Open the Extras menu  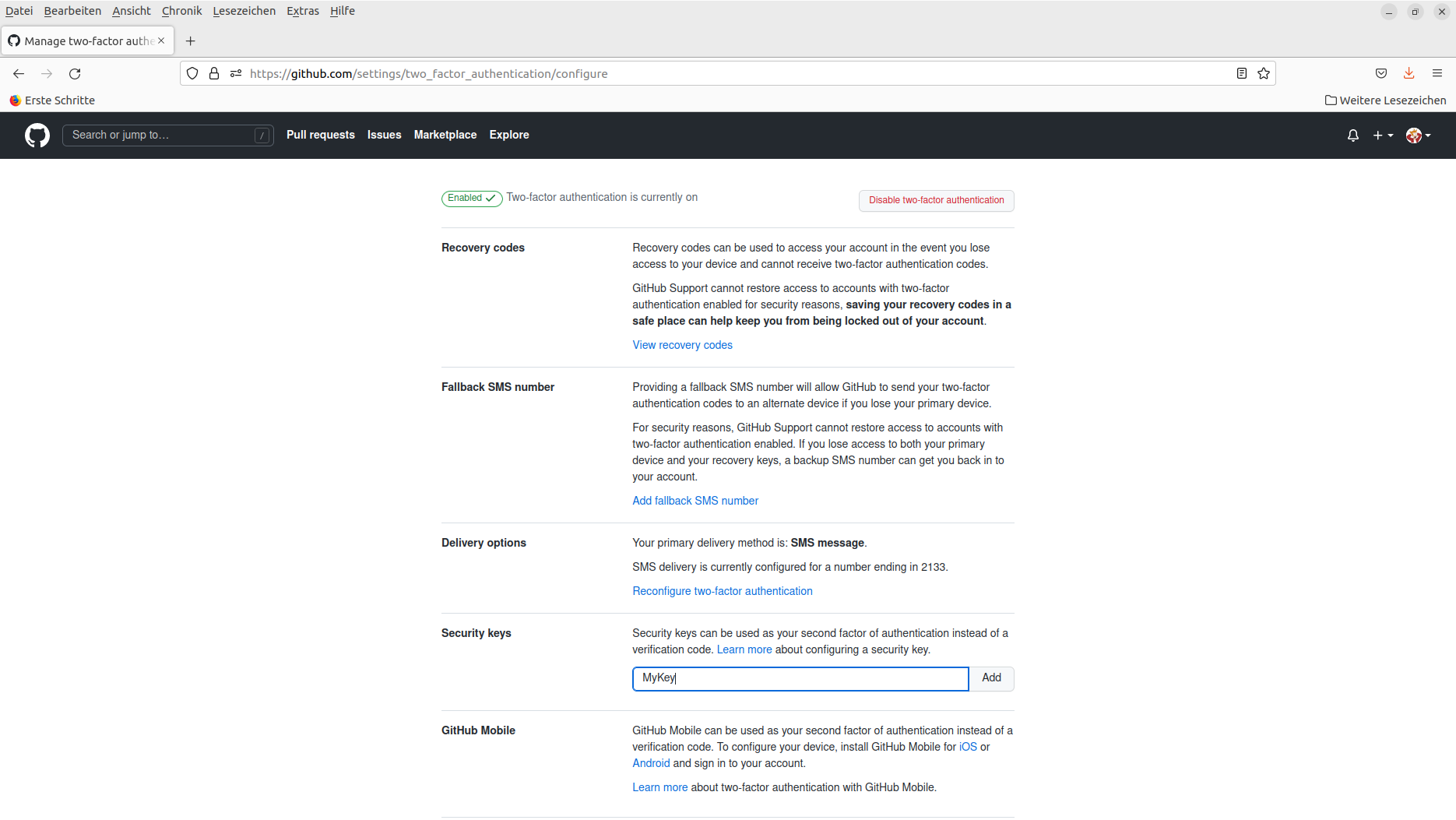click(303, 11)
